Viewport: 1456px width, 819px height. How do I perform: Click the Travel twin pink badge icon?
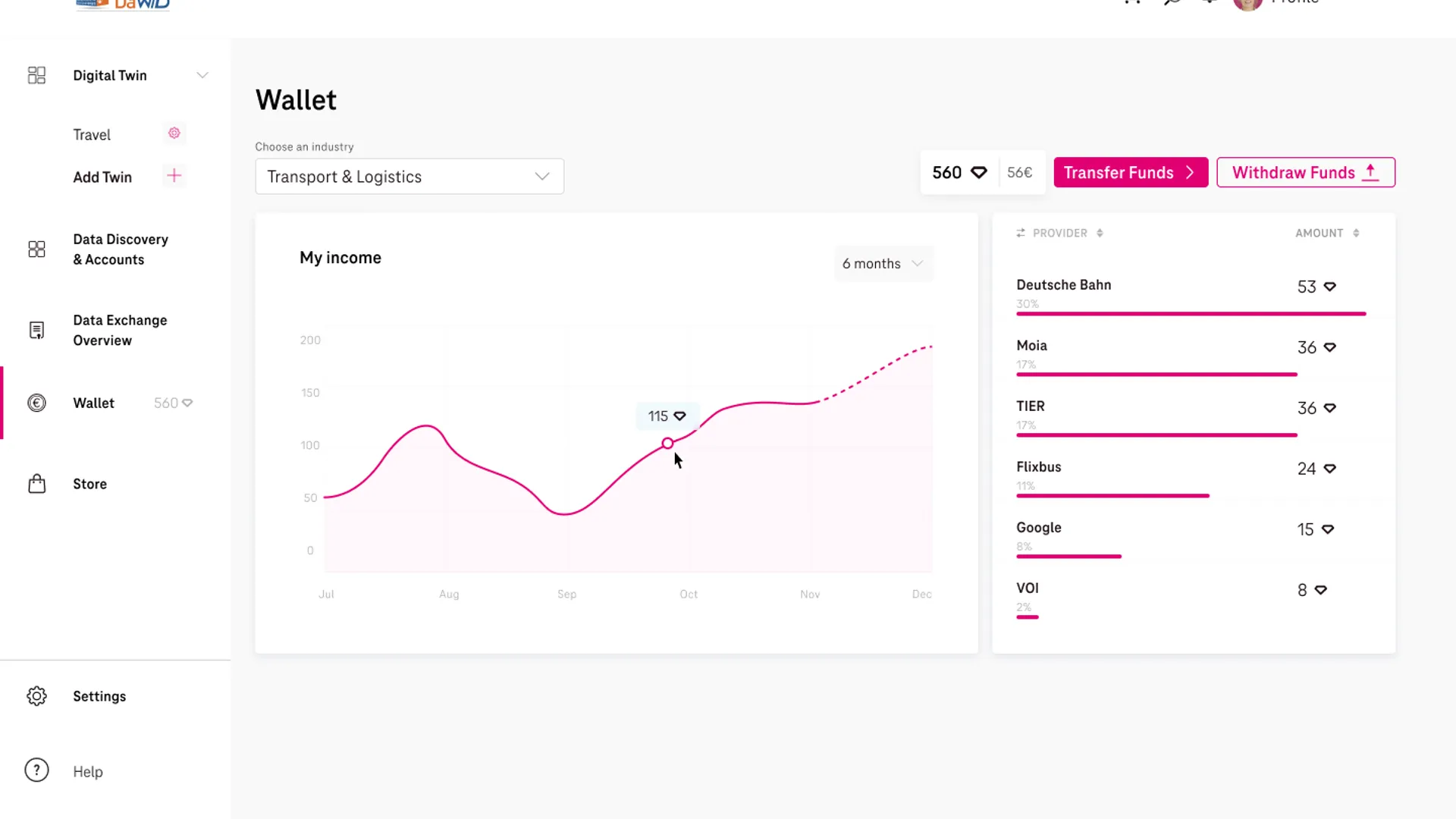(x=174, y=133)
